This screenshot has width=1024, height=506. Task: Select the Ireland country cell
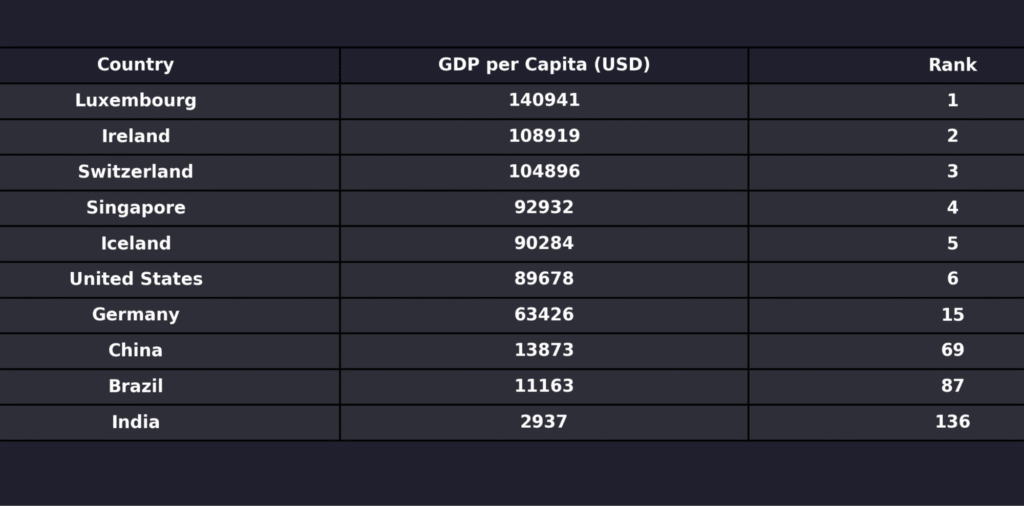[135, 136]
